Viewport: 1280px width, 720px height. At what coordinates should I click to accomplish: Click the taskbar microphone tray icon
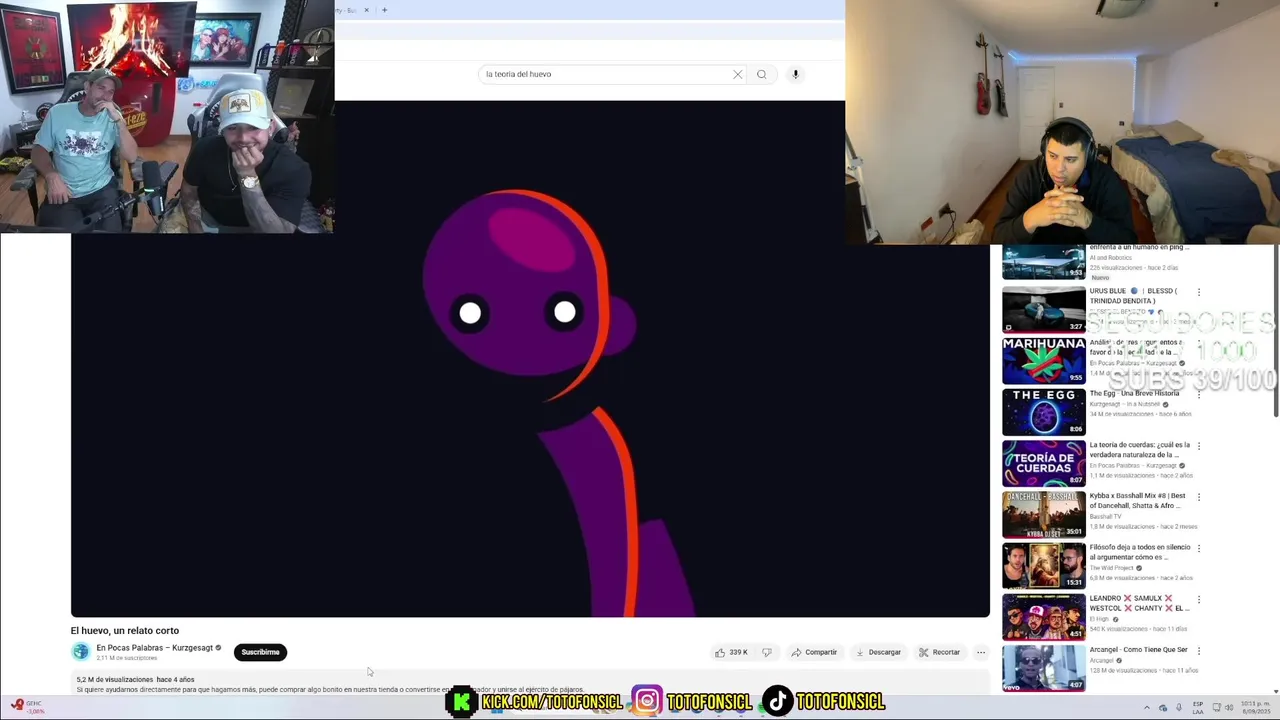point(1179,707)
